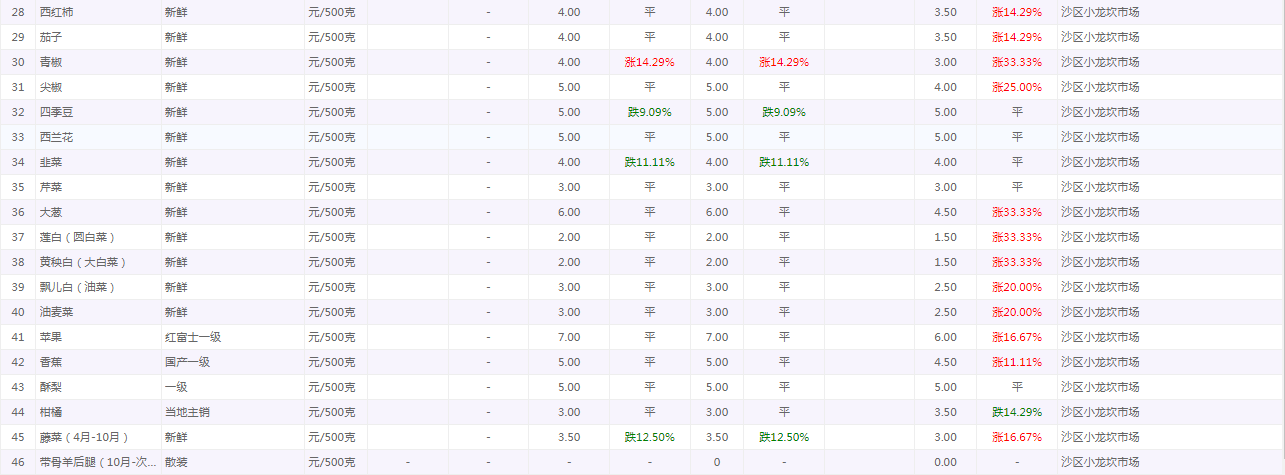1285x475 pixels.
Task: Click the 大葱 product name
Action: (x=50, y=212)
